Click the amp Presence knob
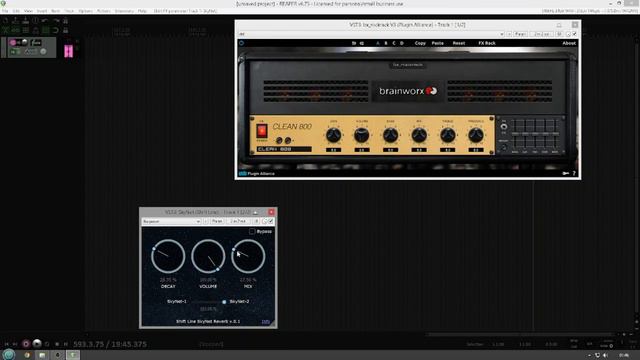Screen dimensions: 640x360 coord(476,135)
